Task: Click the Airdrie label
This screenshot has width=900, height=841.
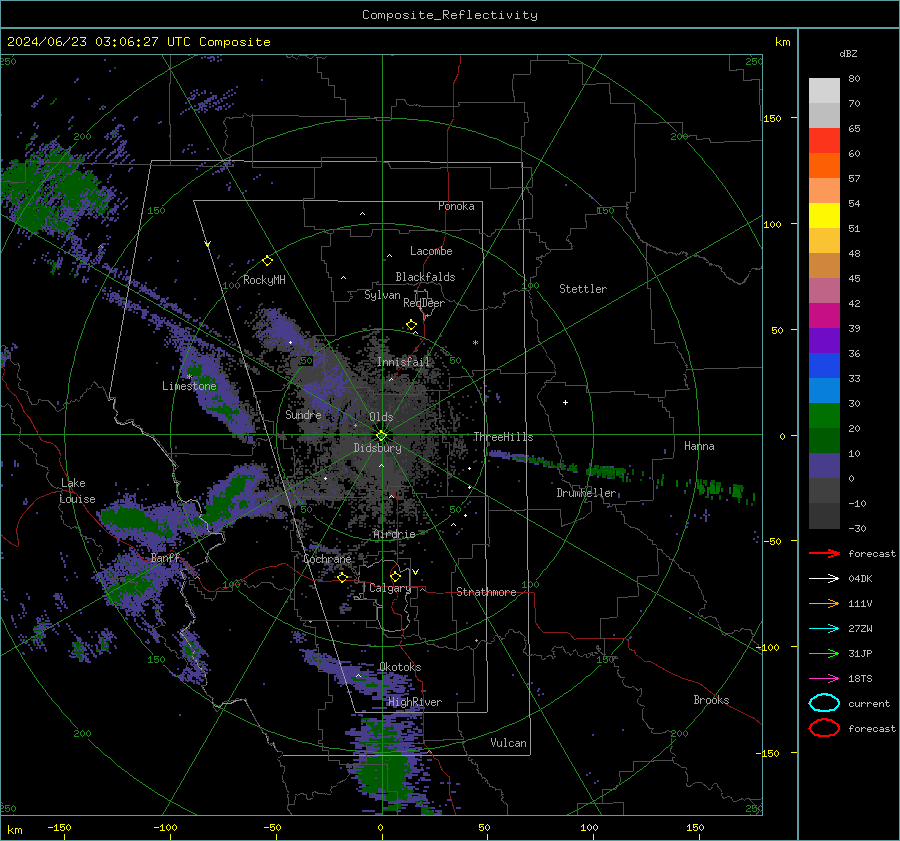Action: pos(394,534)
